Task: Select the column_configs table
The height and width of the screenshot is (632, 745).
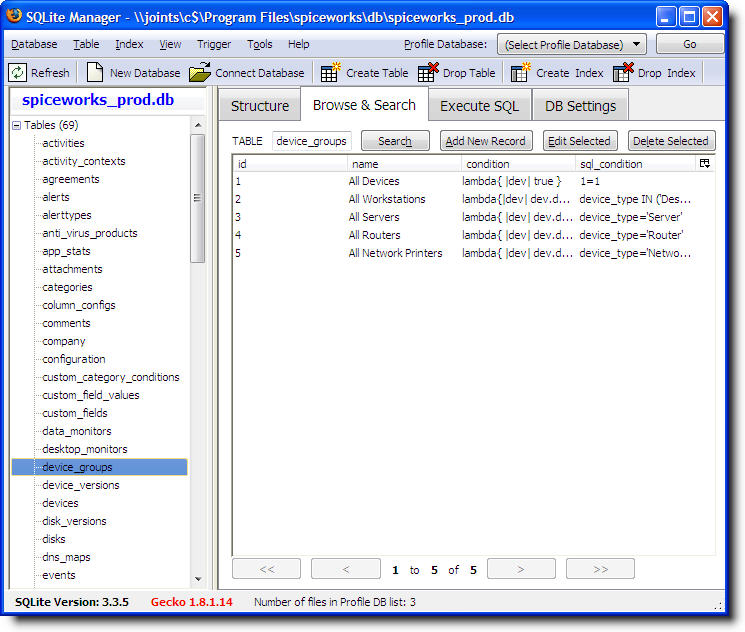Action: click(x=79, y=305)
